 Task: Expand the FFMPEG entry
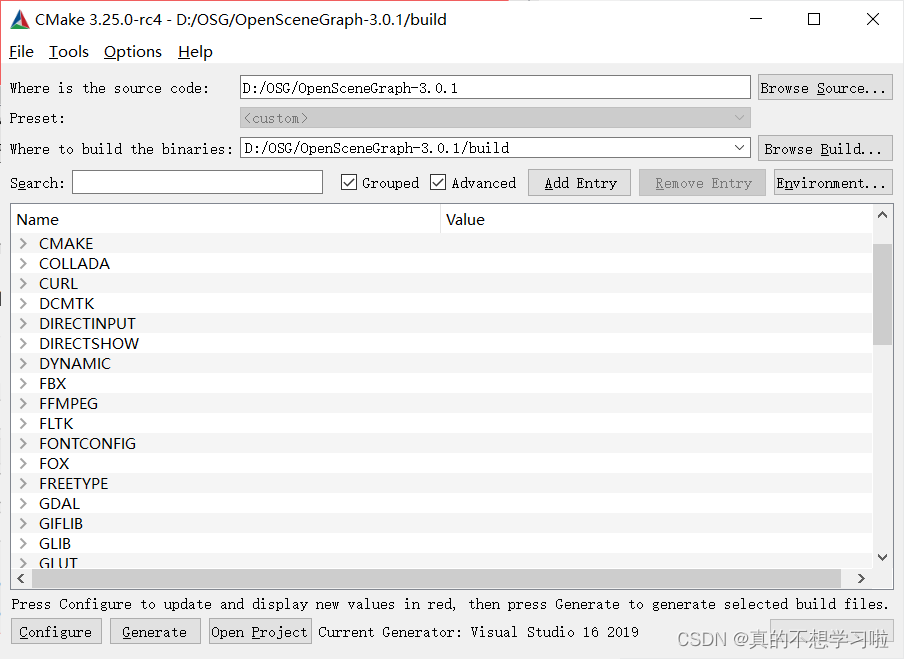click(22, 403)
